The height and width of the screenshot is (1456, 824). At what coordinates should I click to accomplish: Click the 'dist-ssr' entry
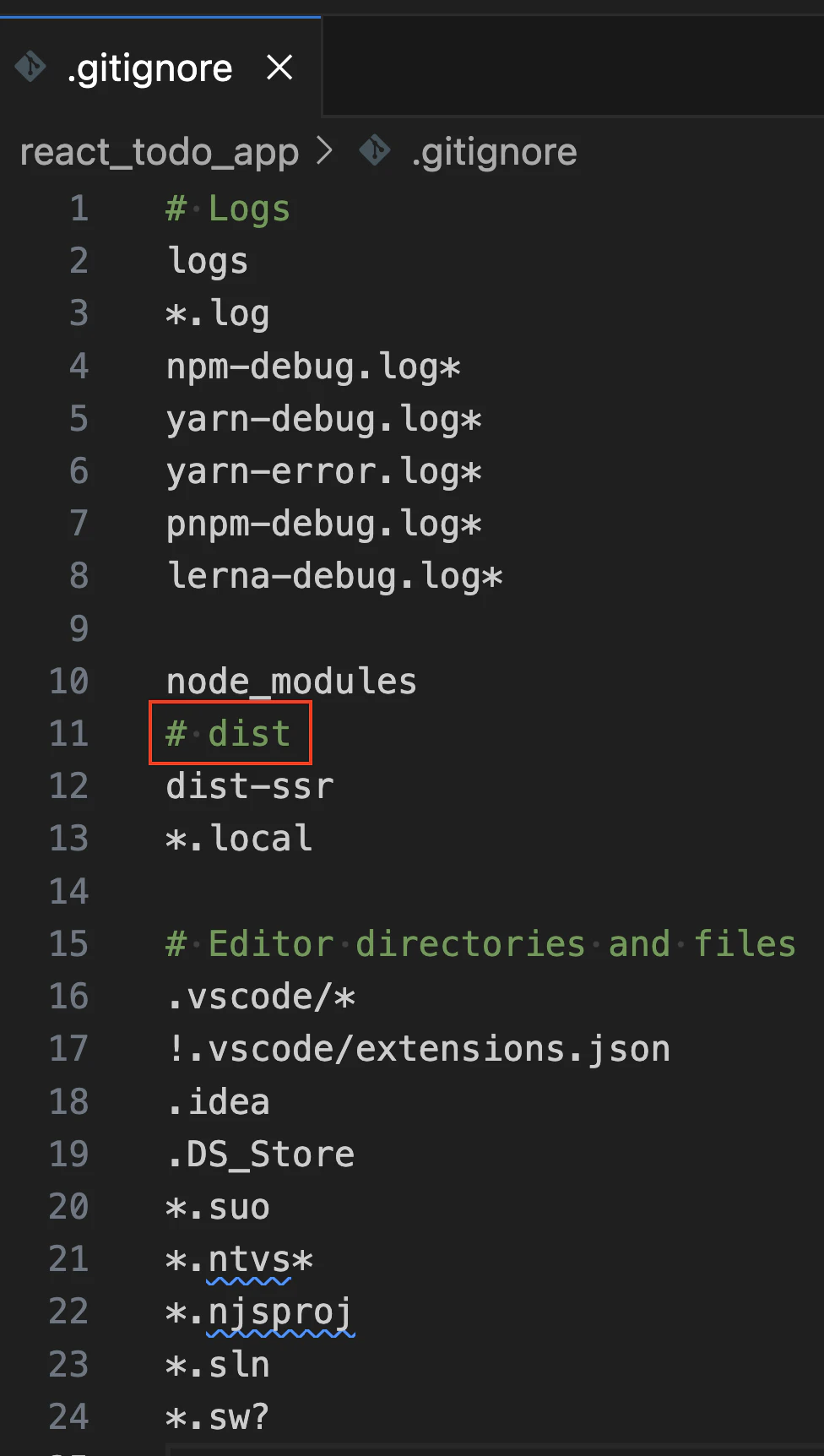(250, 786)
